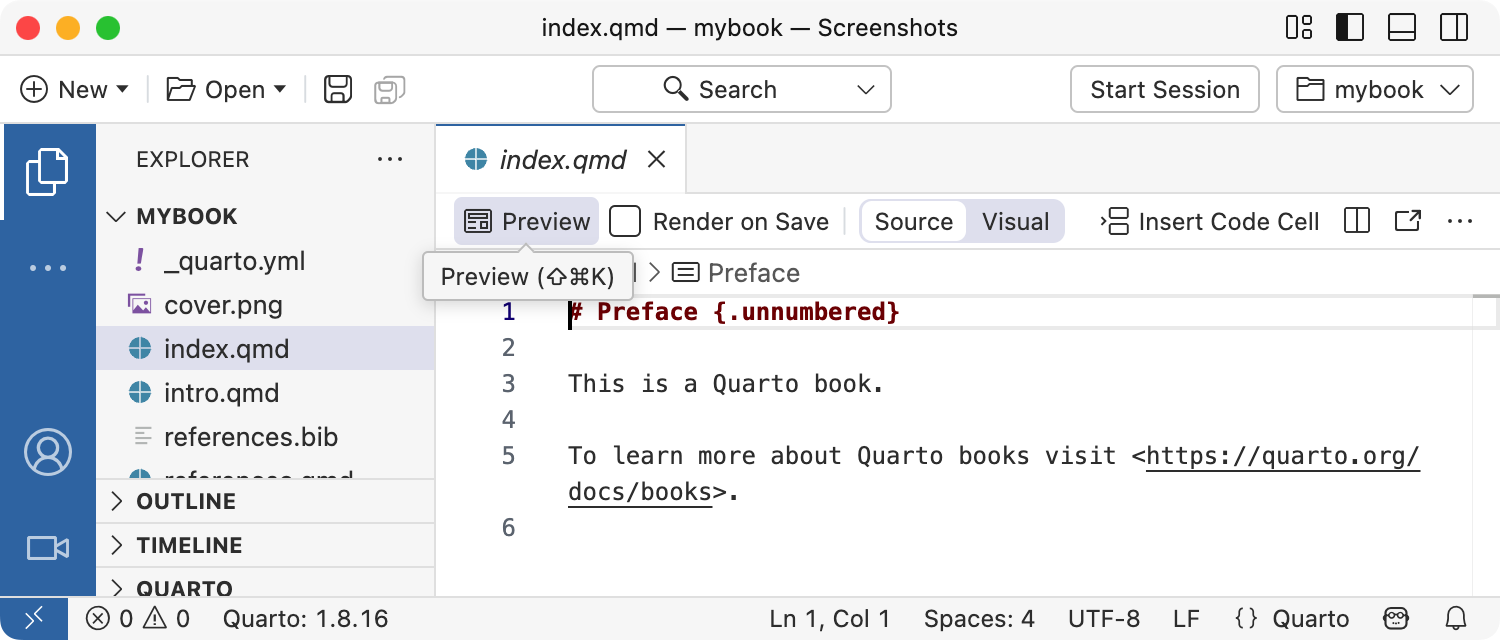Click Insert Code Cell
The height and width of the screenshot is (640, 1500).
tap(1211, 221)
